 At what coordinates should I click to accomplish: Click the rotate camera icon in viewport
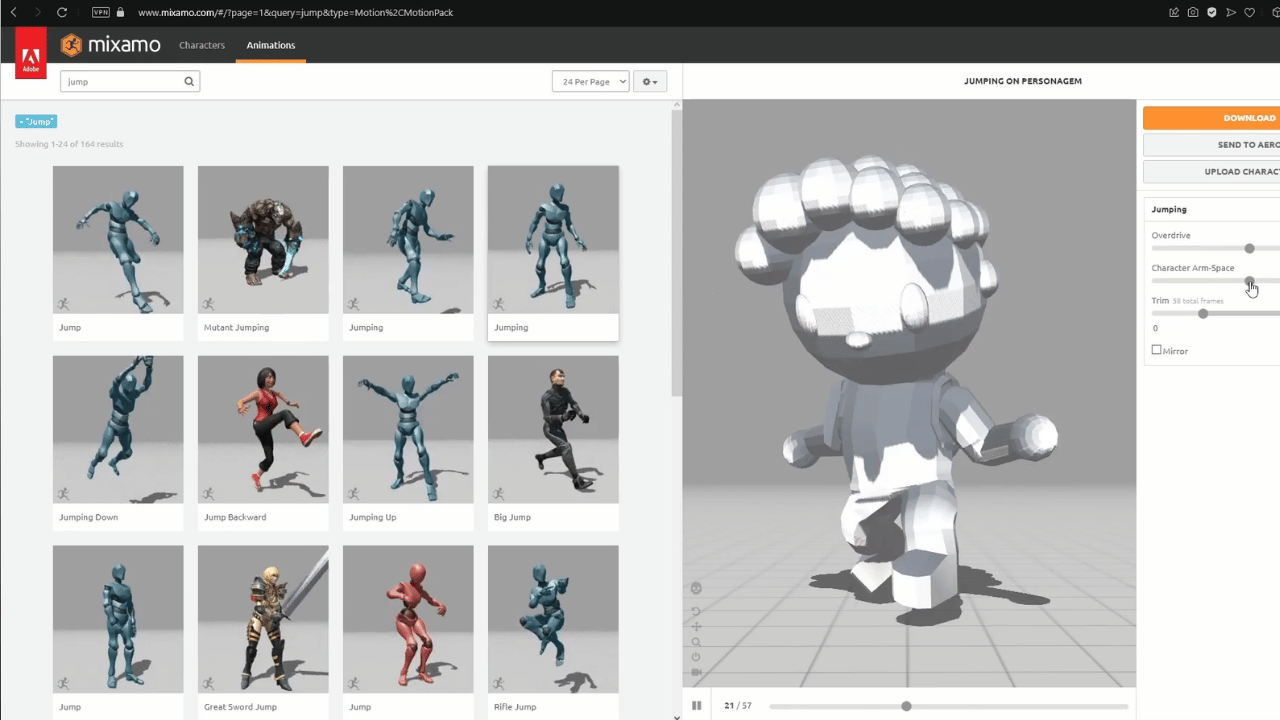click(696, 611)
